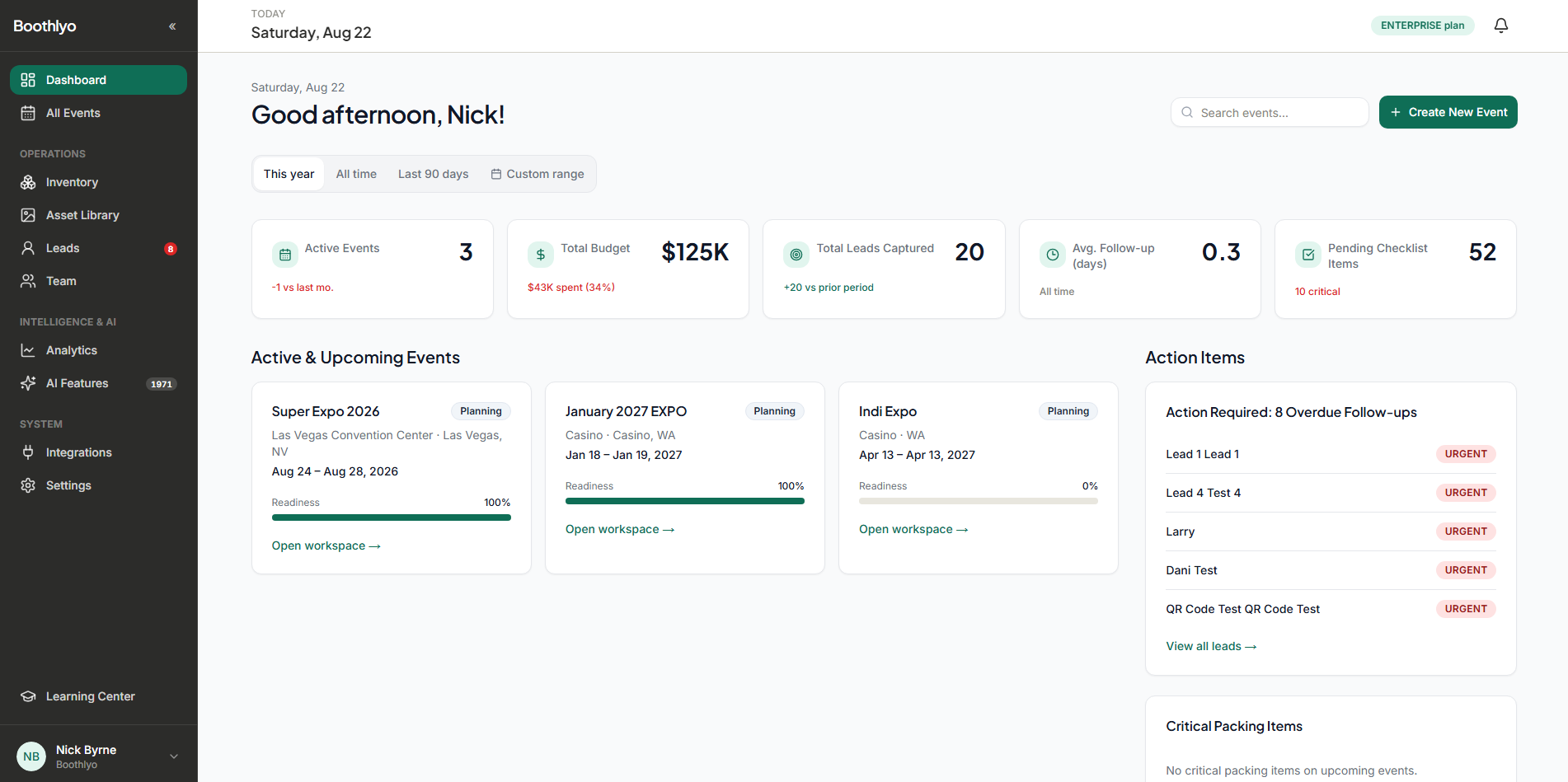Select the Dani Test follow-up row

tap(1331, 570)
